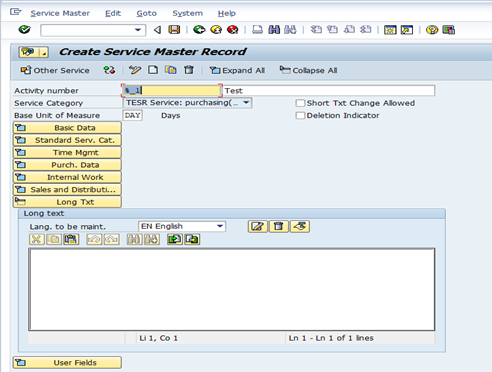Viewport: 492px width, 372px height.
Task: Expand the Time Mgmt section
Action: click(x=67, y=152)
